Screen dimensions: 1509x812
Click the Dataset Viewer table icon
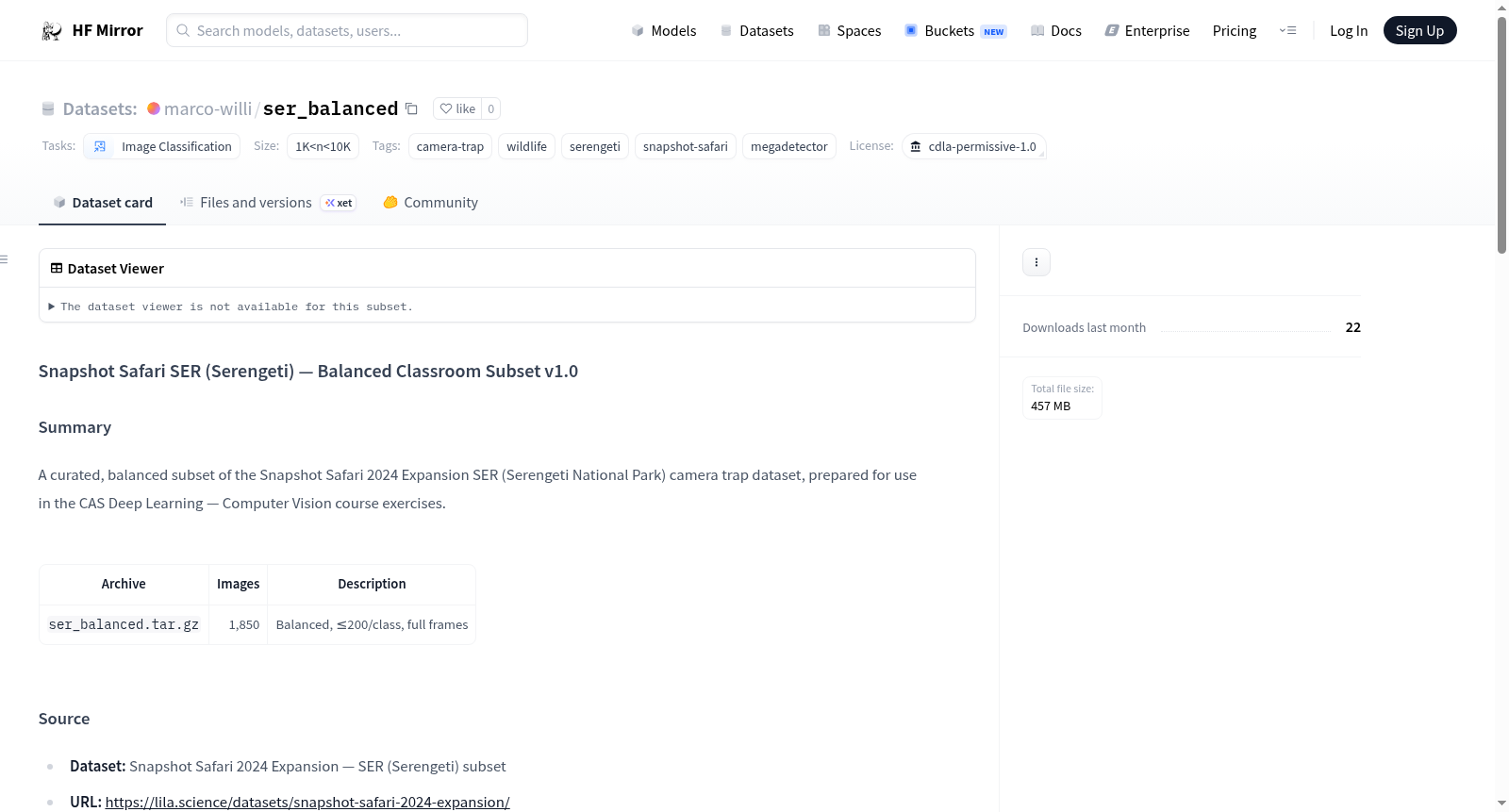click(x=57, y=268)
